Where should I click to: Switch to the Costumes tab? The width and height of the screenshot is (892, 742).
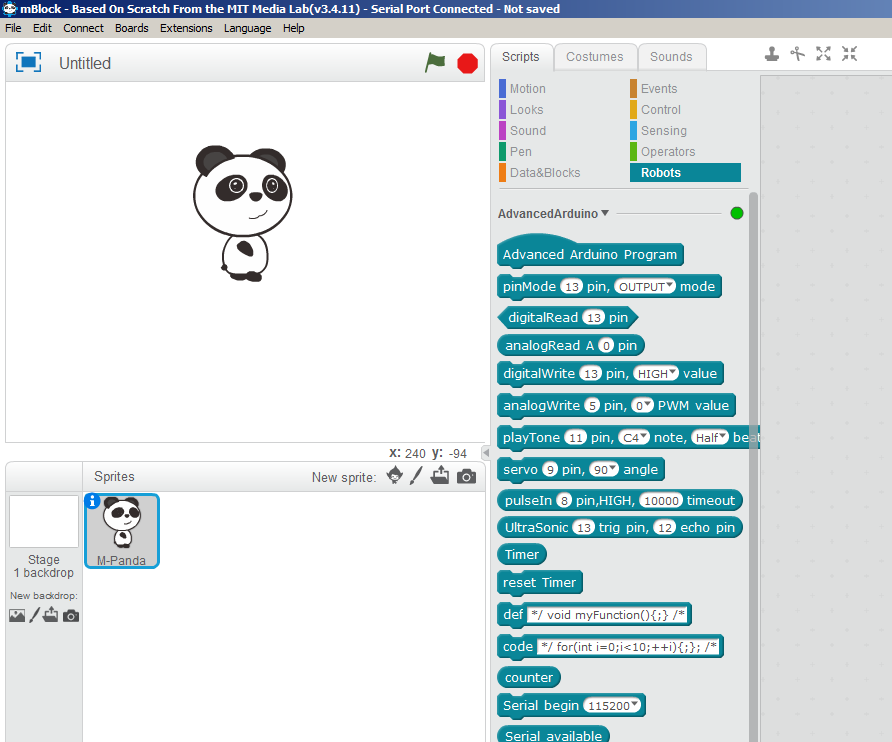pyautogui.click(x=594, y=57)
